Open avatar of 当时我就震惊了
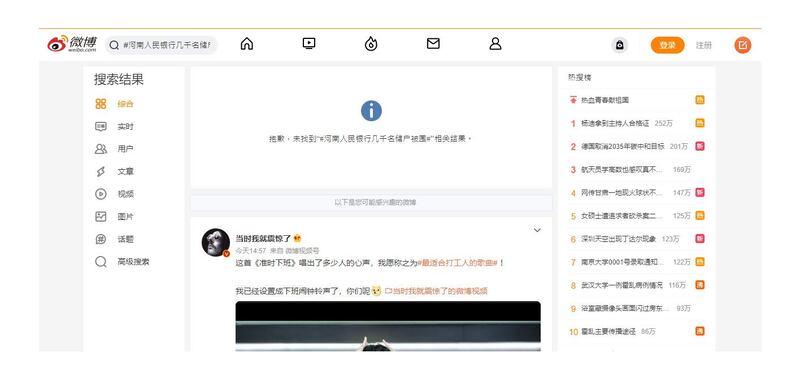The width and height of the screenshot is (800, 379). pyautogui.click(x=215, y=242)
